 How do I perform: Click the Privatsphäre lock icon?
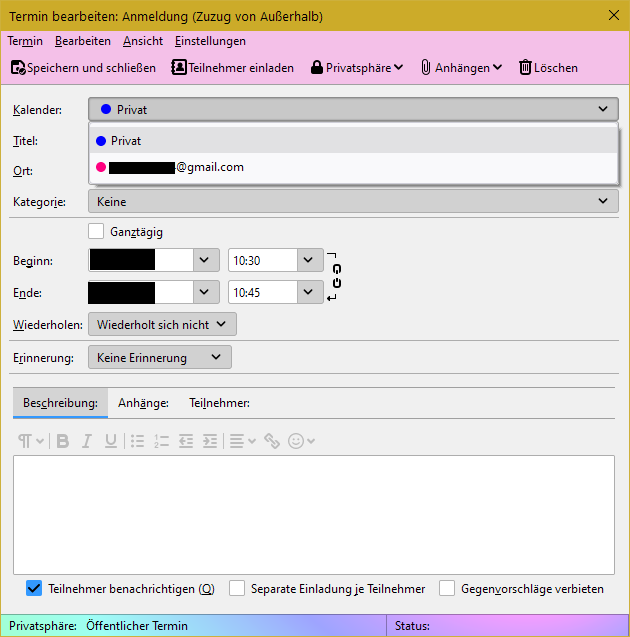[x=316, y=67]
